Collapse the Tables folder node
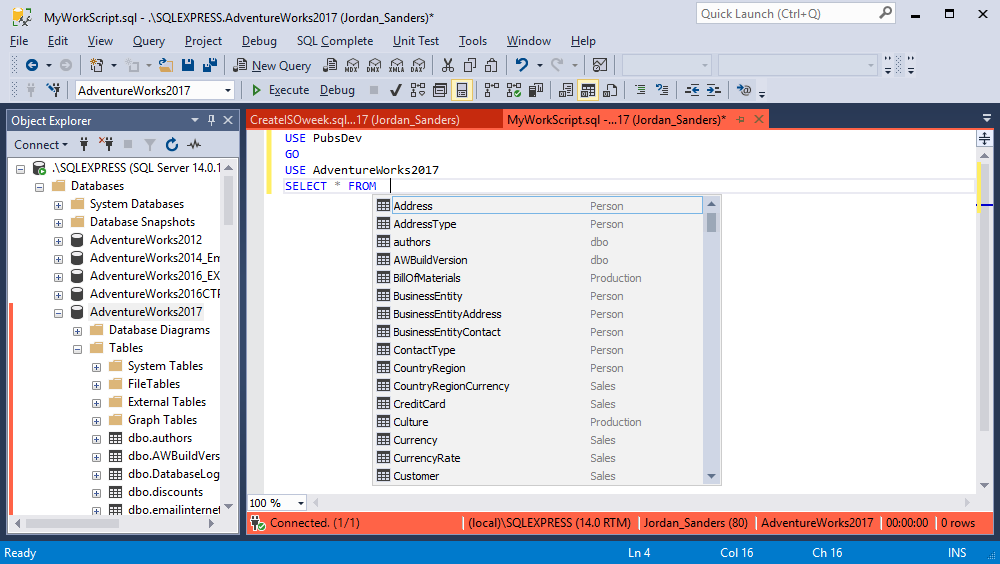The image size is (1000, 564). coord(77,349)
